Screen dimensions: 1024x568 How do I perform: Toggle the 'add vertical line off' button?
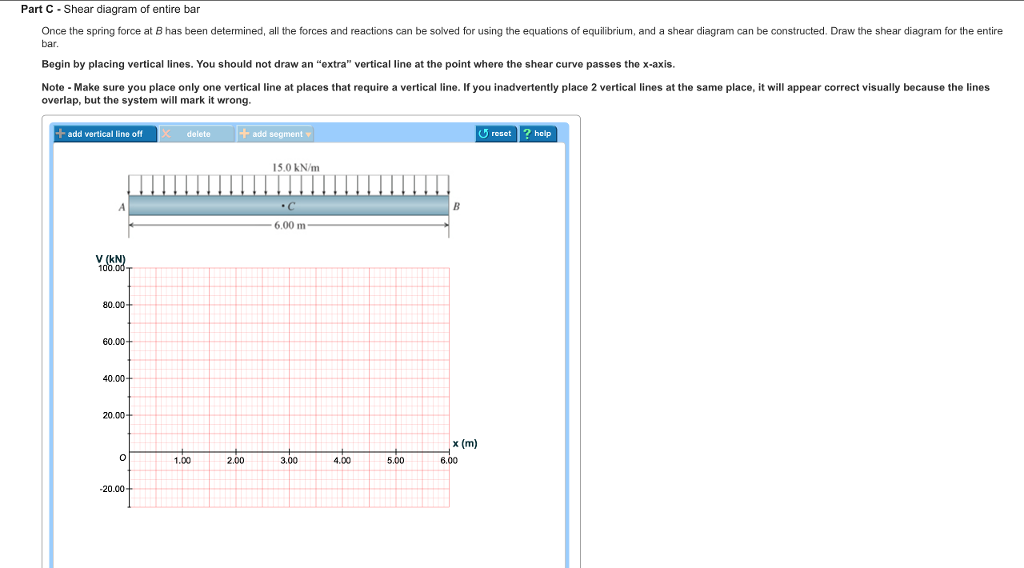pos(105,134)
